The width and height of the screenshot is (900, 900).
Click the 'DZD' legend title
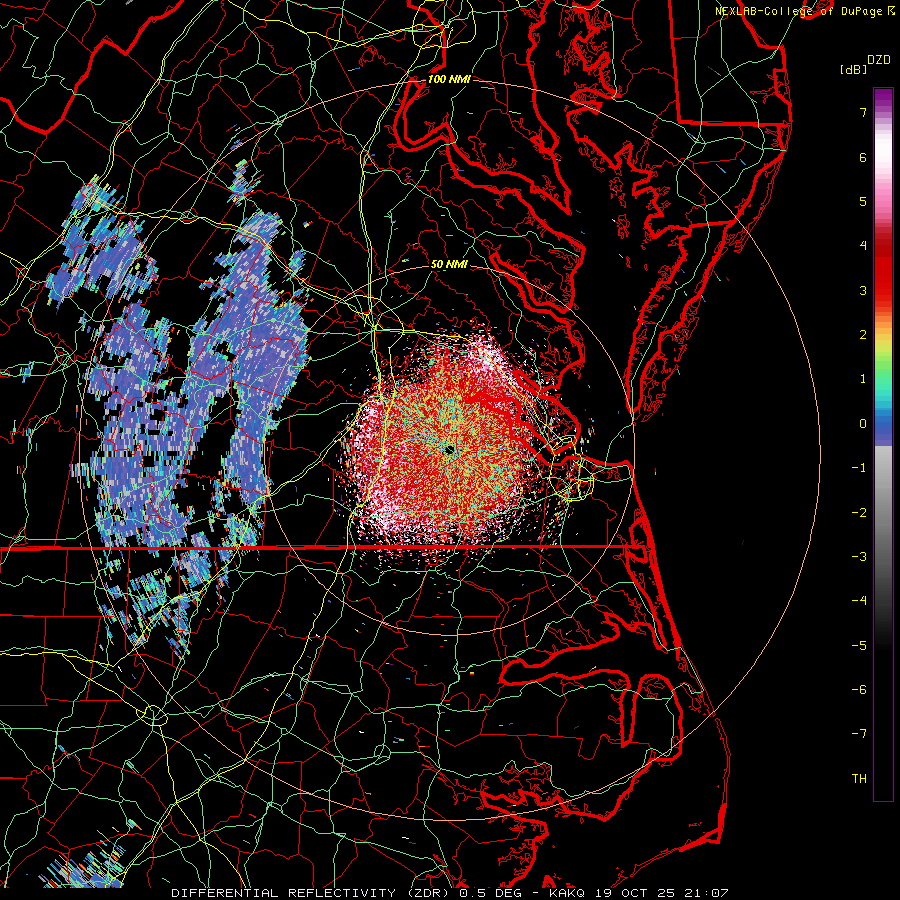point(879,60)
